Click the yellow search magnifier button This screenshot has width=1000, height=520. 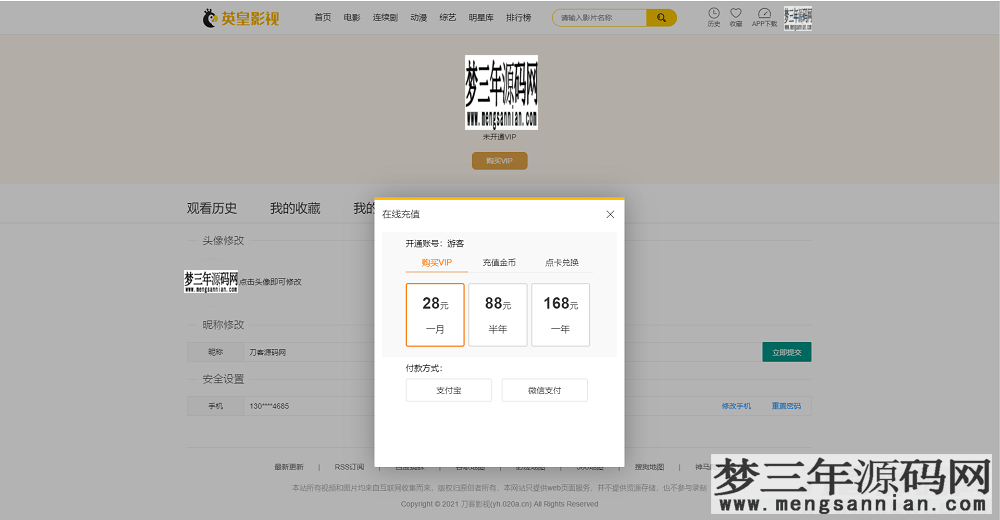coord(661,18)
